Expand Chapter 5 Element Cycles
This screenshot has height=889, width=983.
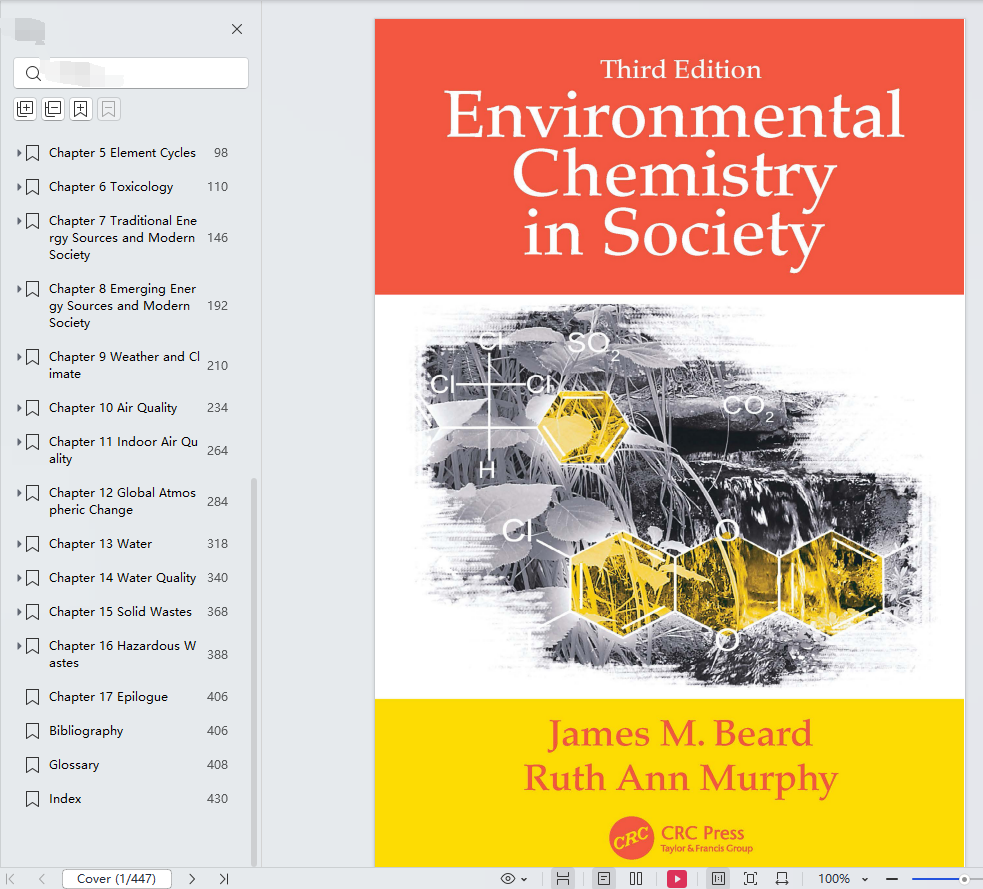19,152
